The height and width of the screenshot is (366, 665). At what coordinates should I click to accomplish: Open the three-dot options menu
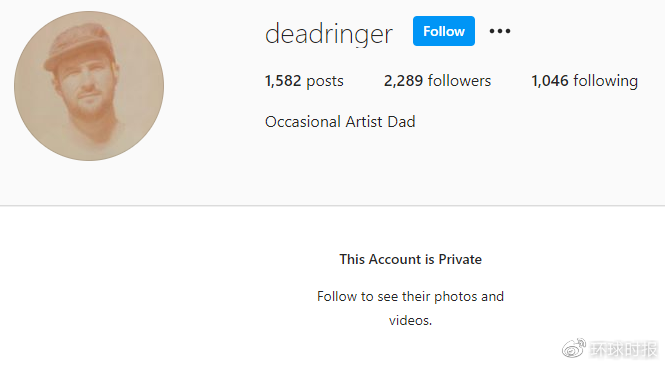click(x=500, y=31)
